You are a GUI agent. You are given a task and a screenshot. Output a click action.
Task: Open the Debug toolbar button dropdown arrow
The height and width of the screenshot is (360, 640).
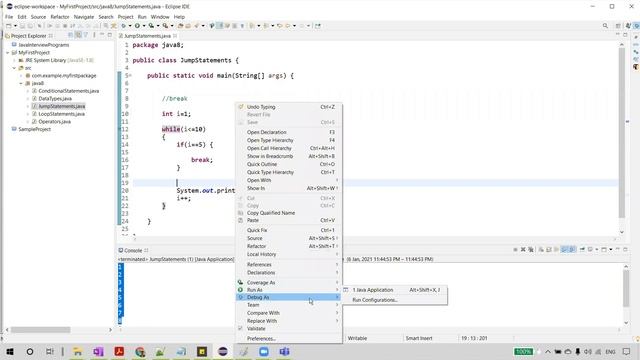point(130,26)
